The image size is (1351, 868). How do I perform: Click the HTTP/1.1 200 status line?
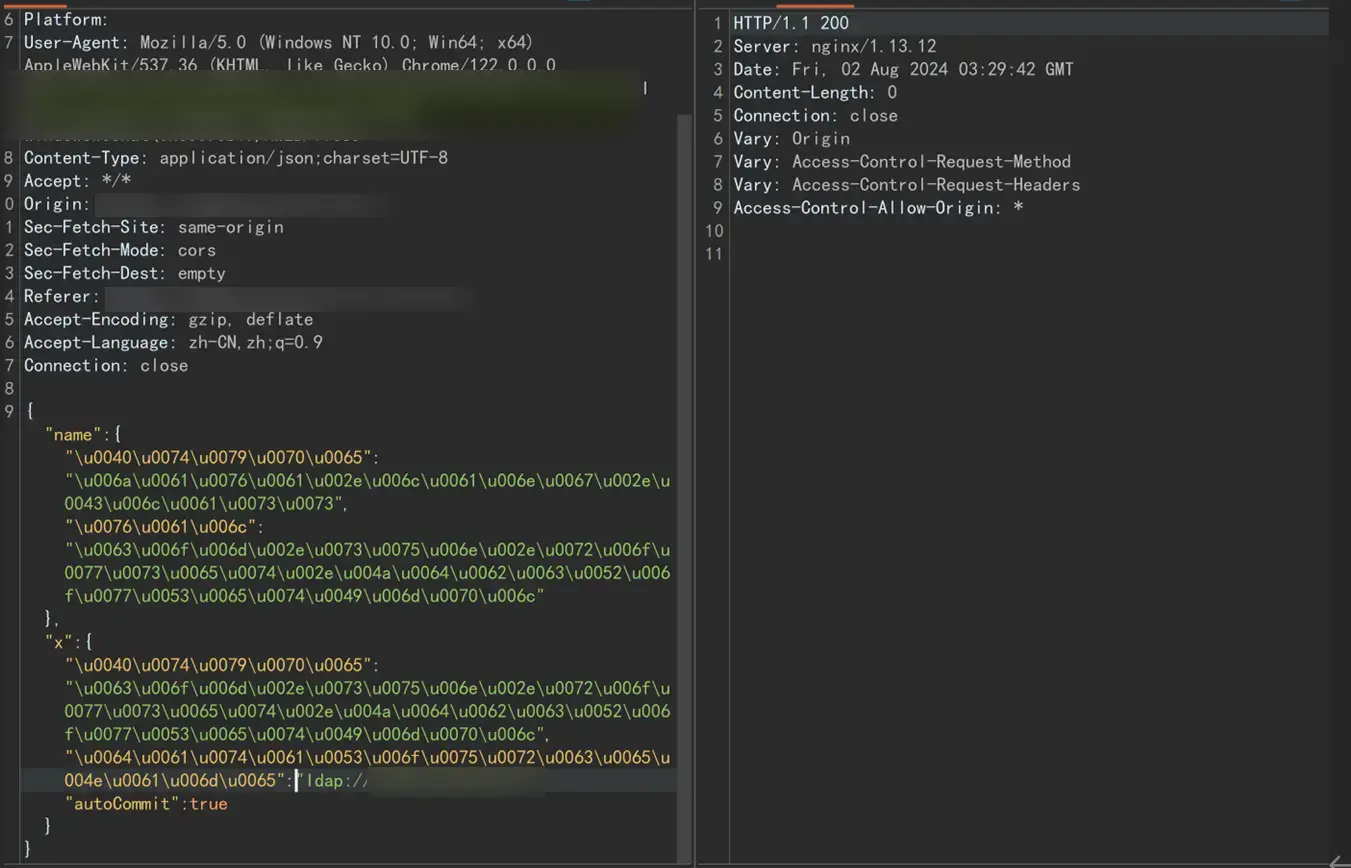pyautogui.click(x=791, y=23)
